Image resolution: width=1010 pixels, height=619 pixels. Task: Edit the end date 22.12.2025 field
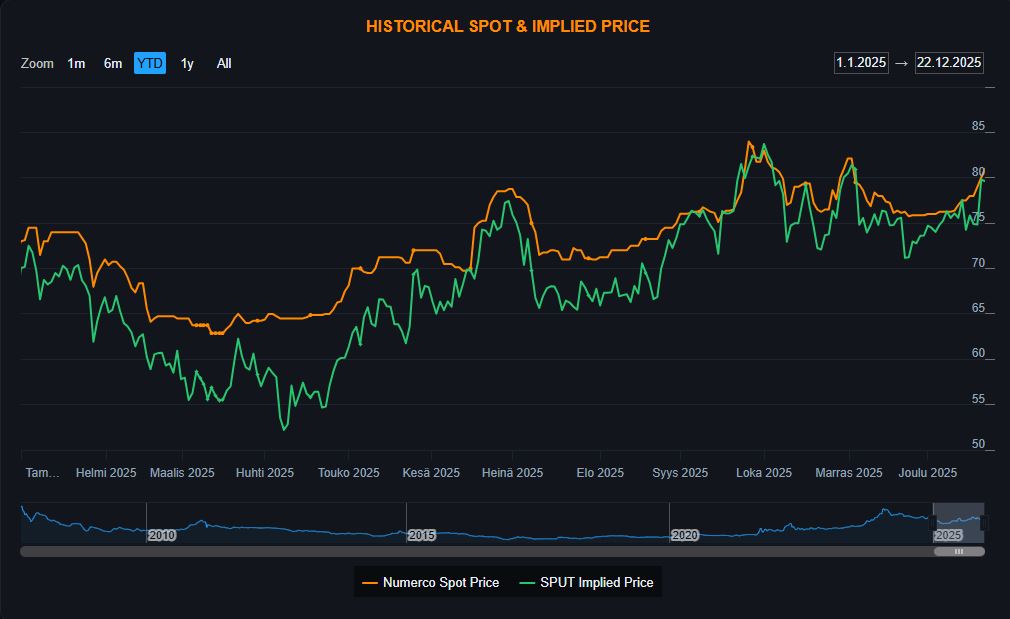949,62
